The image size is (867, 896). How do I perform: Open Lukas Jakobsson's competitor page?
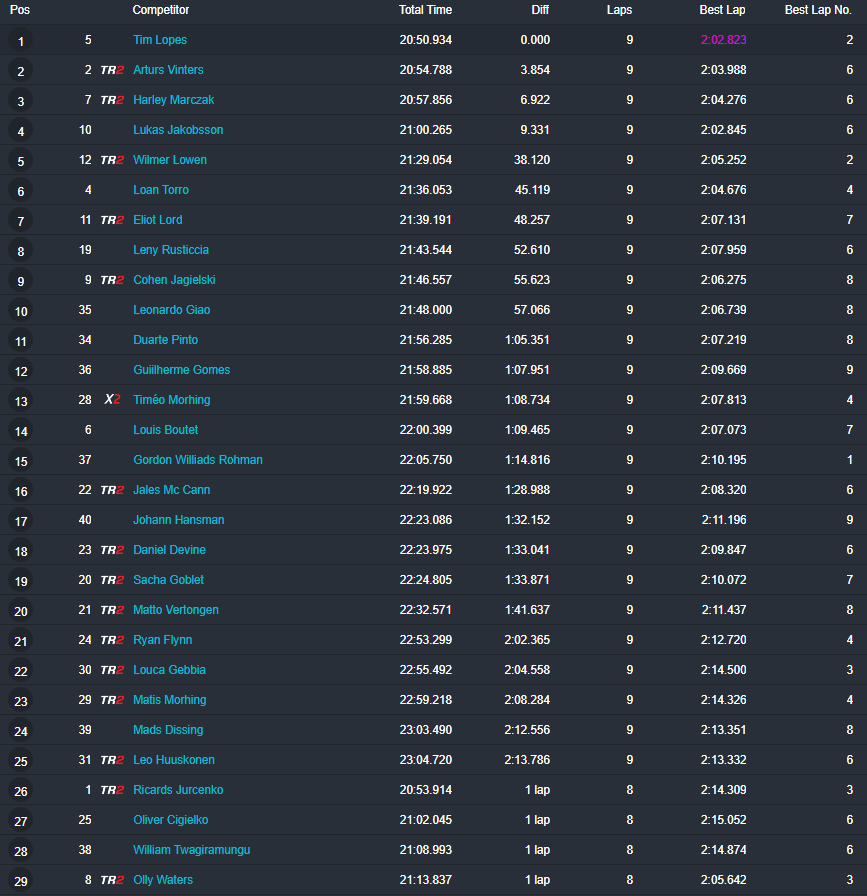click(178, 130)
